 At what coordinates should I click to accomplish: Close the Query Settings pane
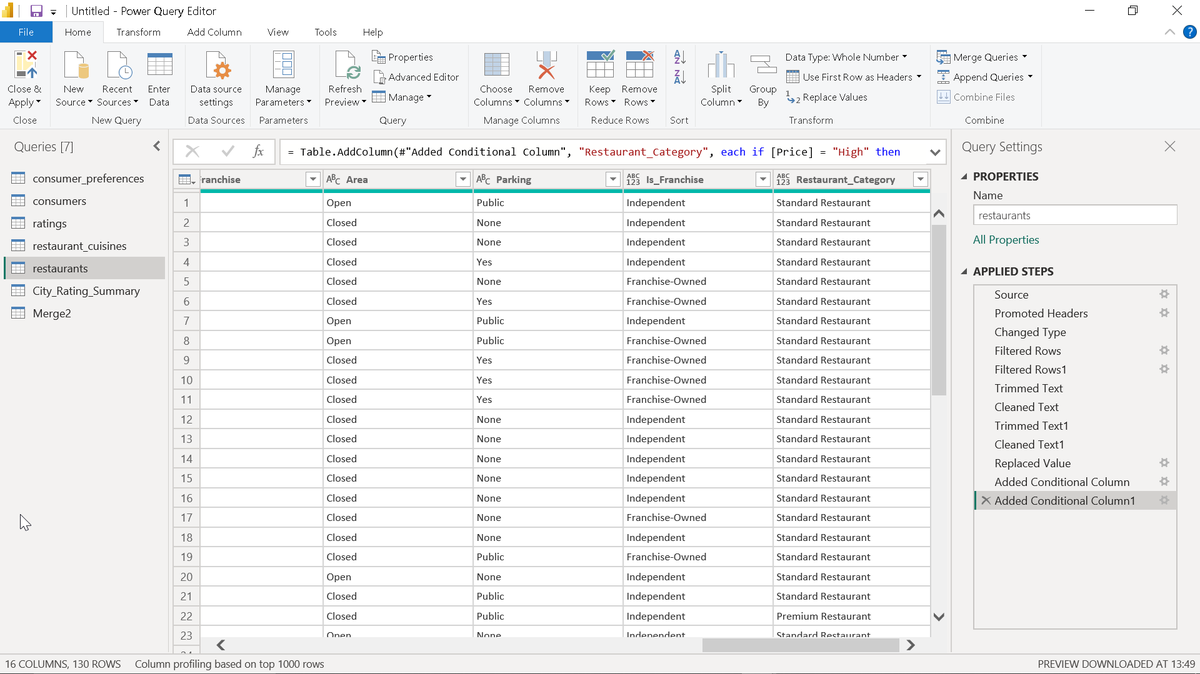click(x=1170, y=147)
